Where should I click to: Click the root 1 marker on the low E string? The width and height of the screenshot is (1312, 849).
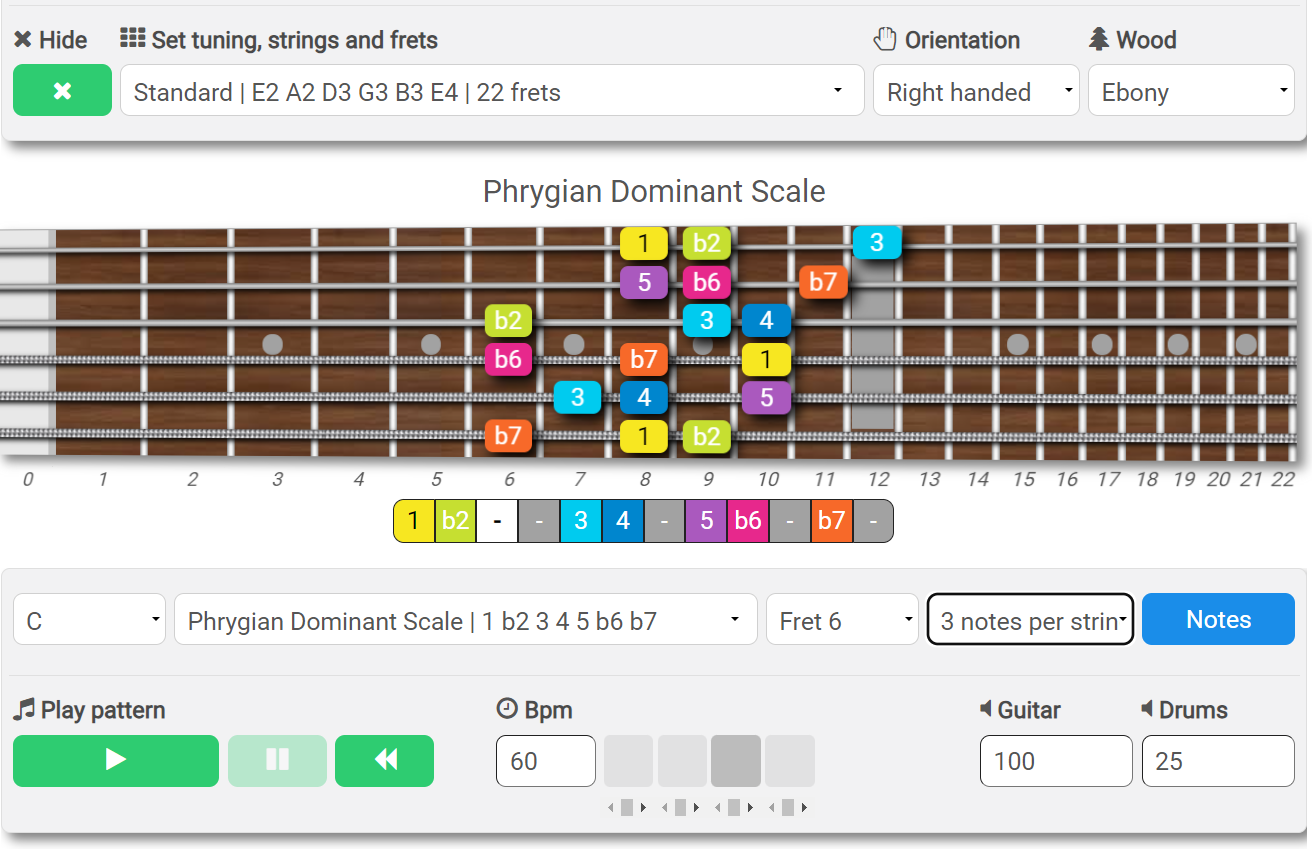[644, 436]
